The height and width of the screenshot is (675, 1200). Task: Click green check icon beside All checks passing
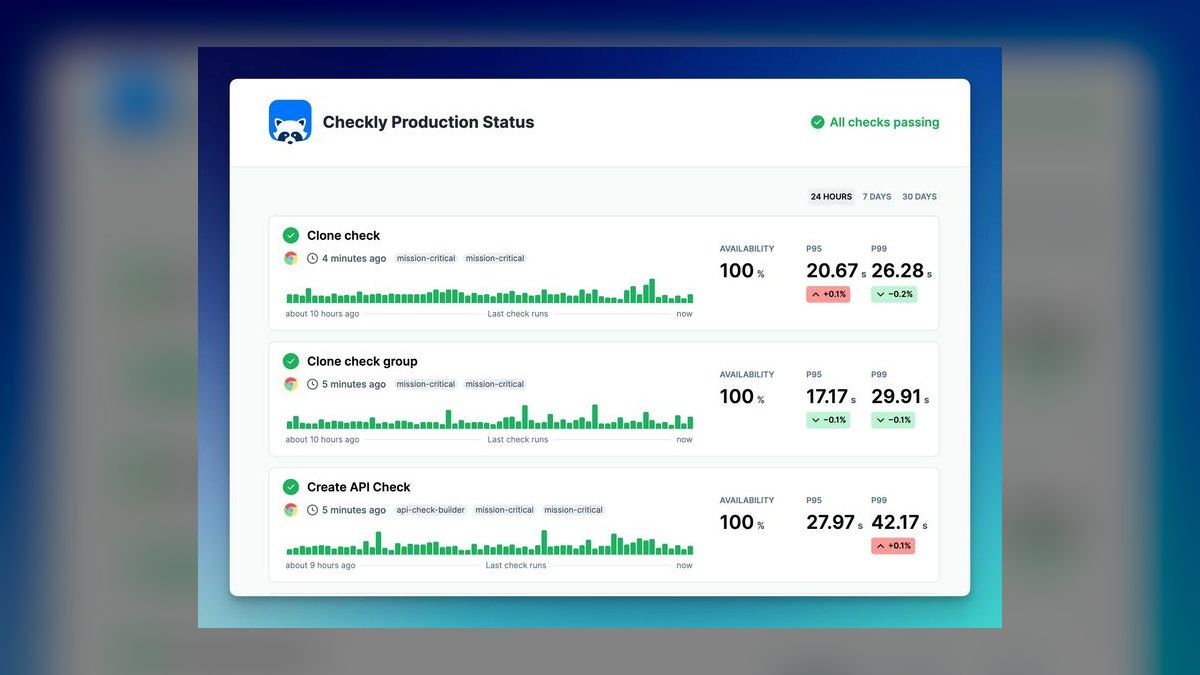[818, 122]
